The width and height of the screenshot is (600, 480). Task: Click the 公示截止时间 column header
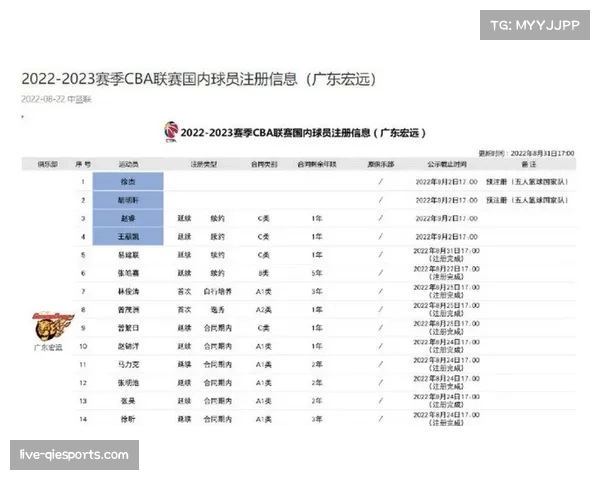point(447,164)
